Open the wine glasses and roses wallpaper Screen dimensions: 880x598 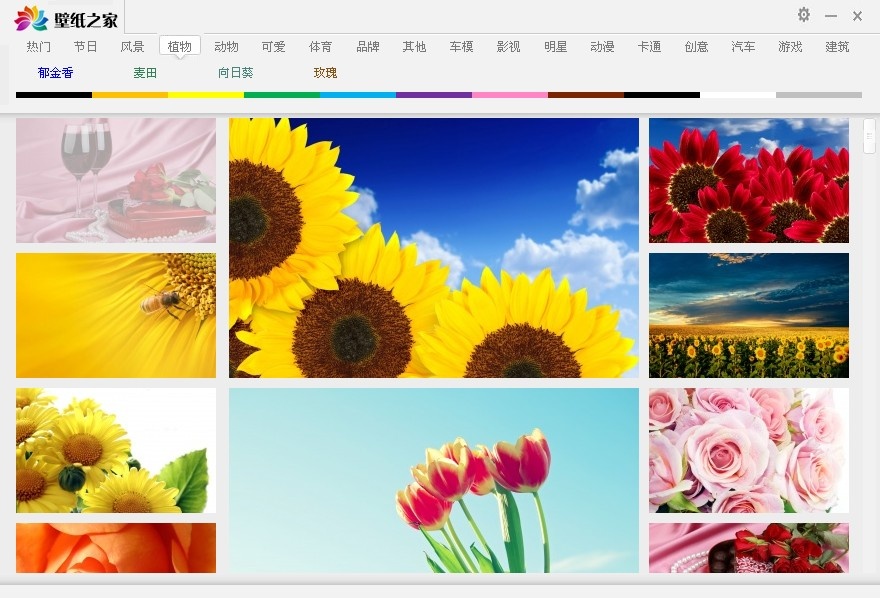pos(116,180)
